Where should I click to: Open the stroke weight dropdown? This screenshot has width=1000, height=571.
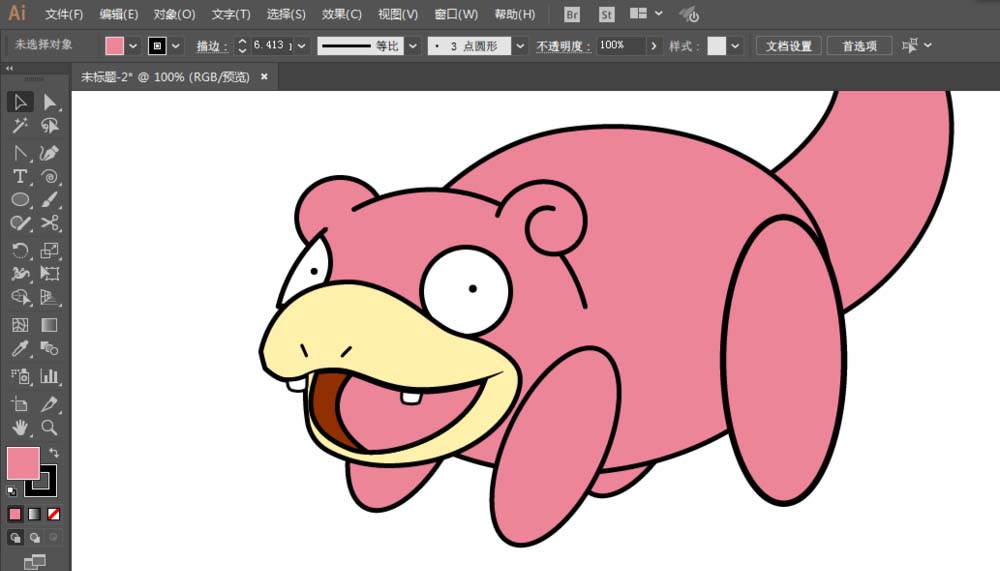click(x=302, y=46)
